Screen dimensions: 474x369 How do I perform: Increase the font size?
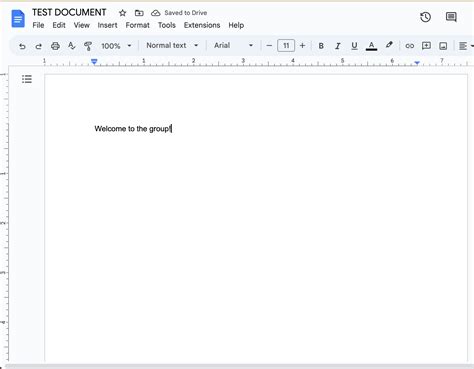click(x=302, y=46)
